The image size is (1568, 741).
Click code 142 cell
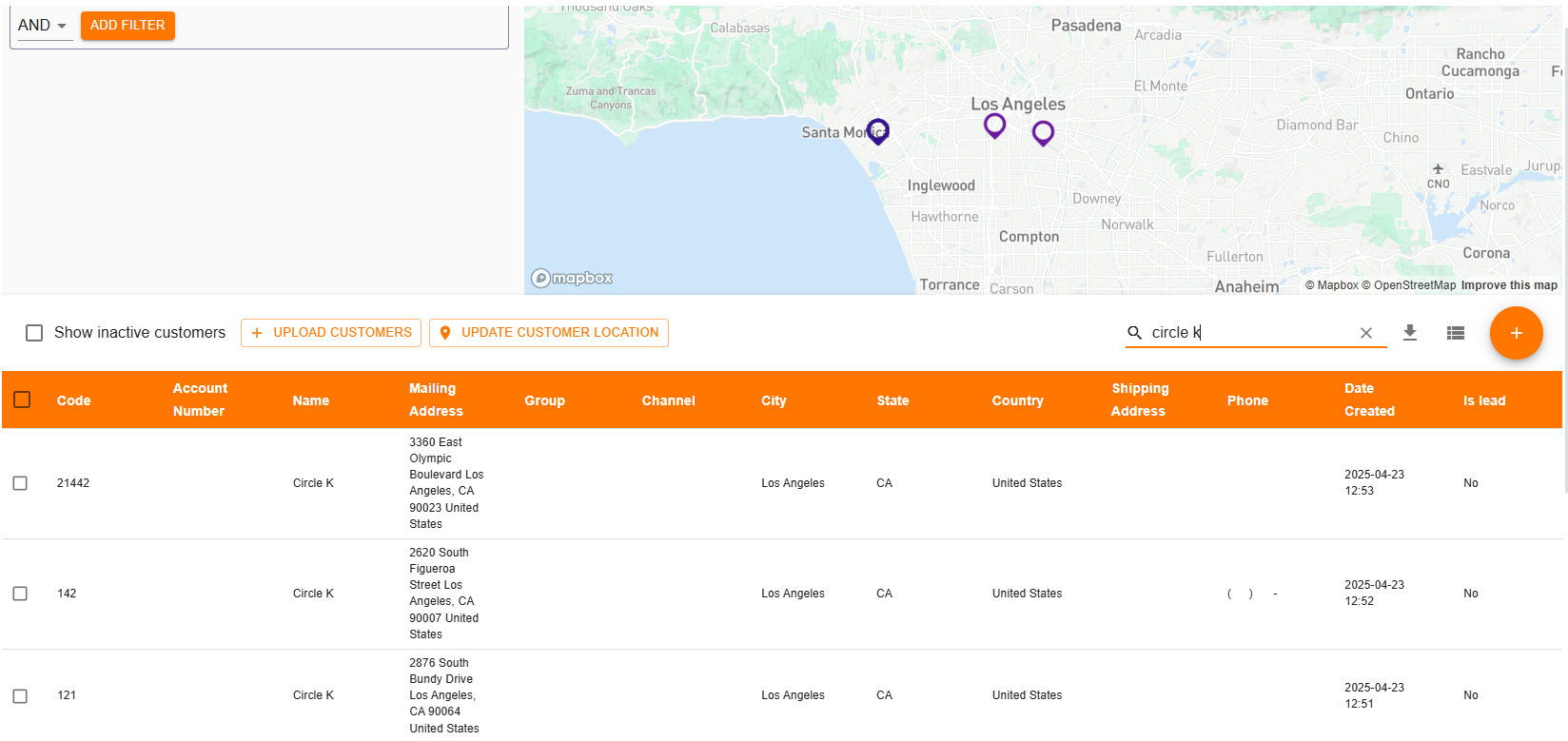click(67, 594)
